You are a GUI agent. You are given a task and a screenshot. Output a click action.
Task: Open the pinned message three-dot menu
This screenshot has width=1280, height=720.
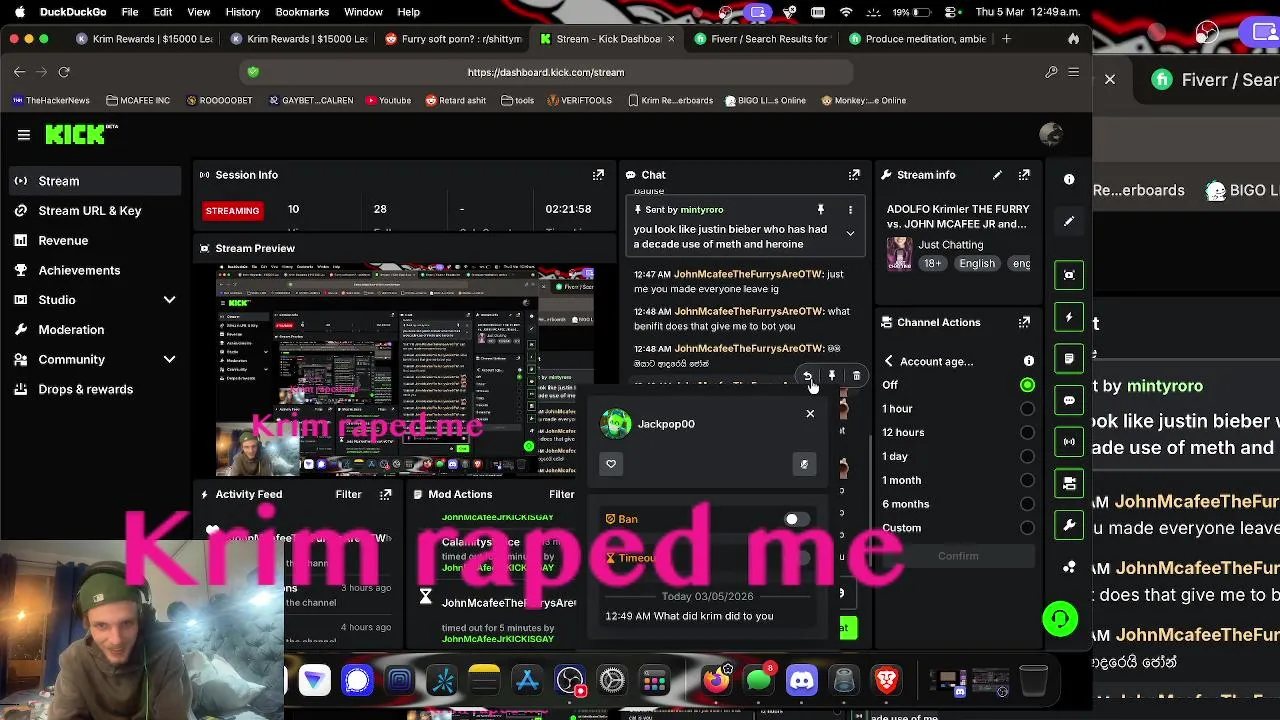point(850,210)
